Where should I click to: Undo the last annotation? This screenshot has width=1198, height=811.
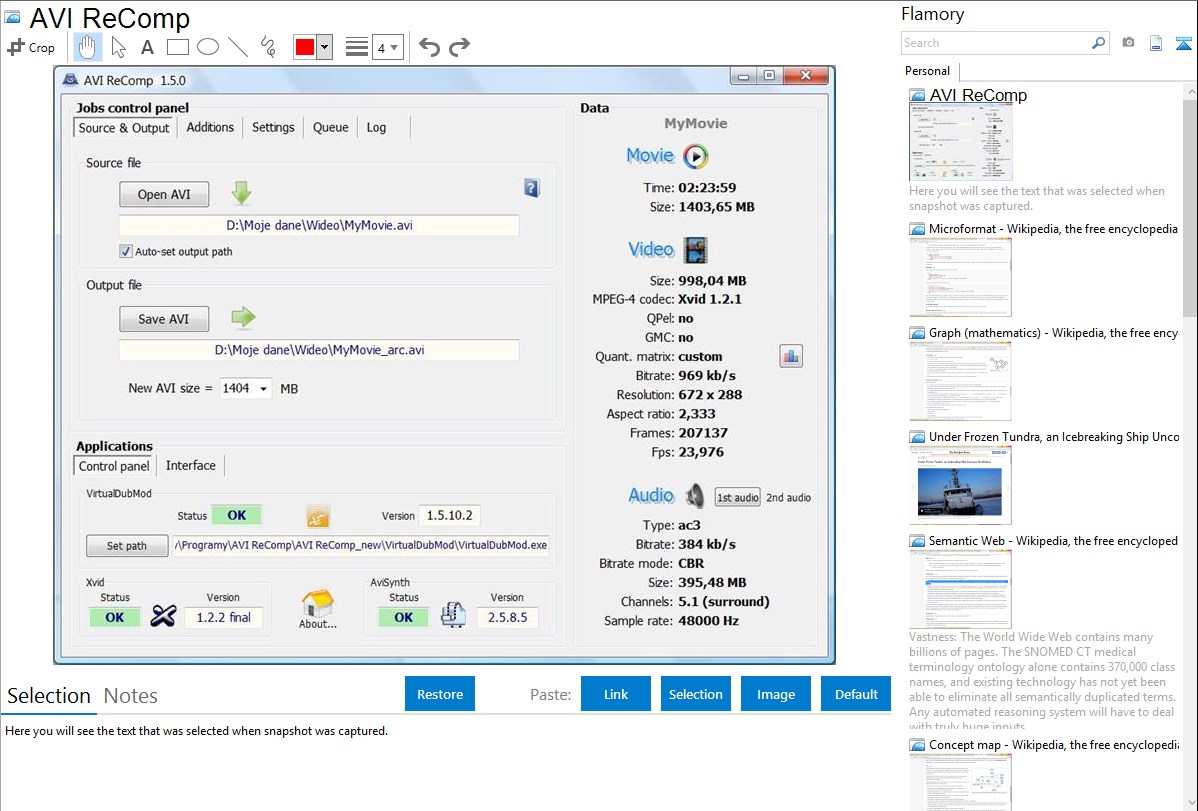(x=429, y=47)
